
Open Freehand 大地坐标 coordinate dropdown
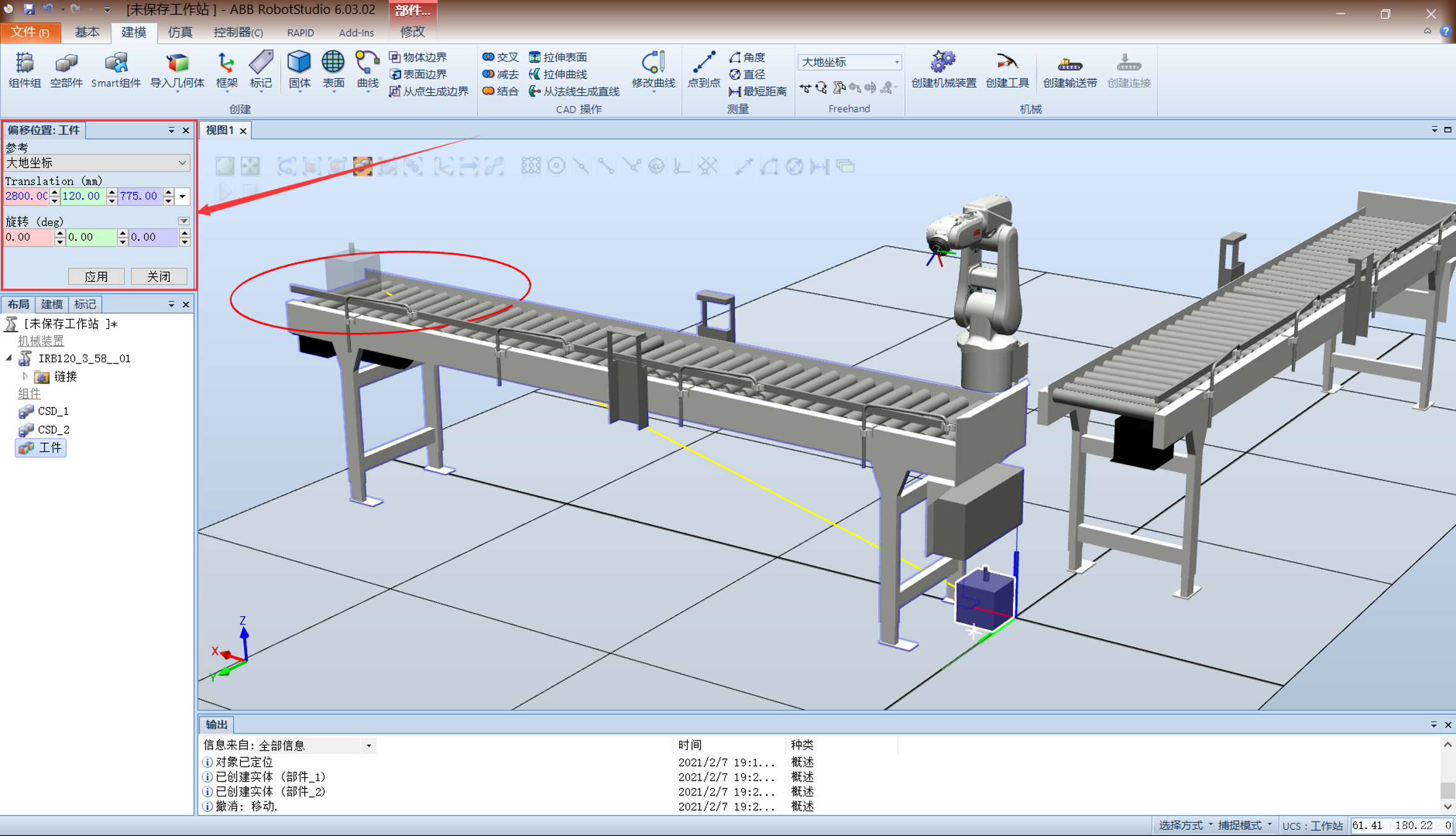click(x=896, y=62)
